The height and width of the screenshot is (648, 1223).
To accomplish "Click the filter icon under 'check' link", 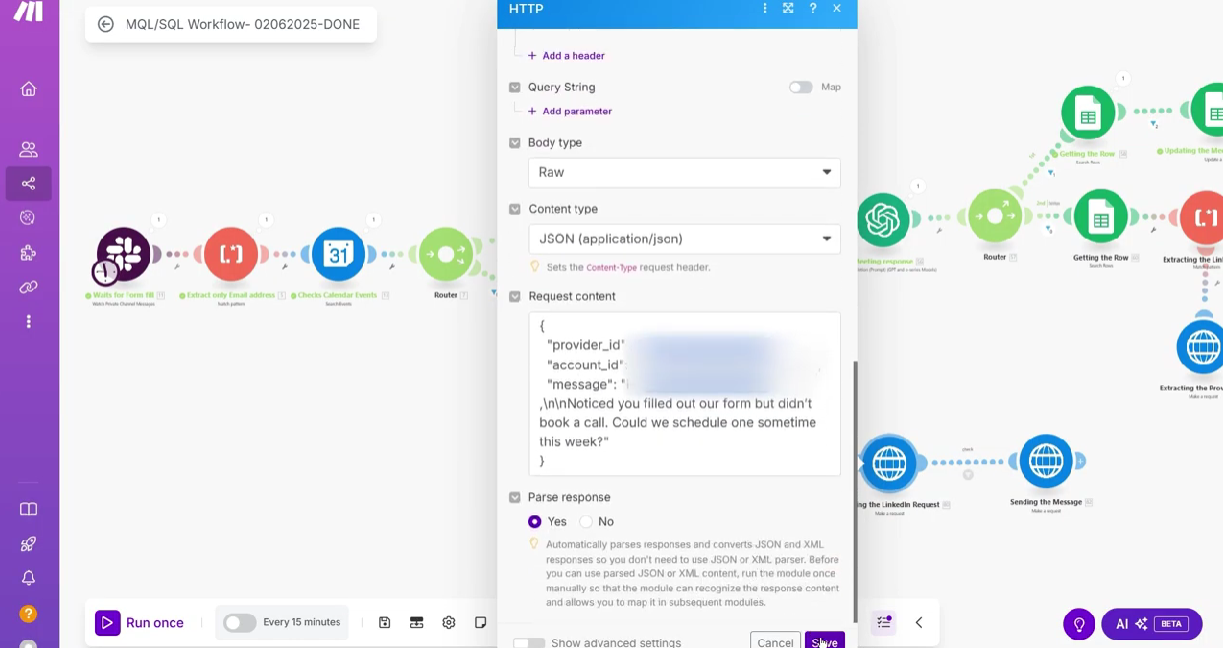I will (968, 475).
